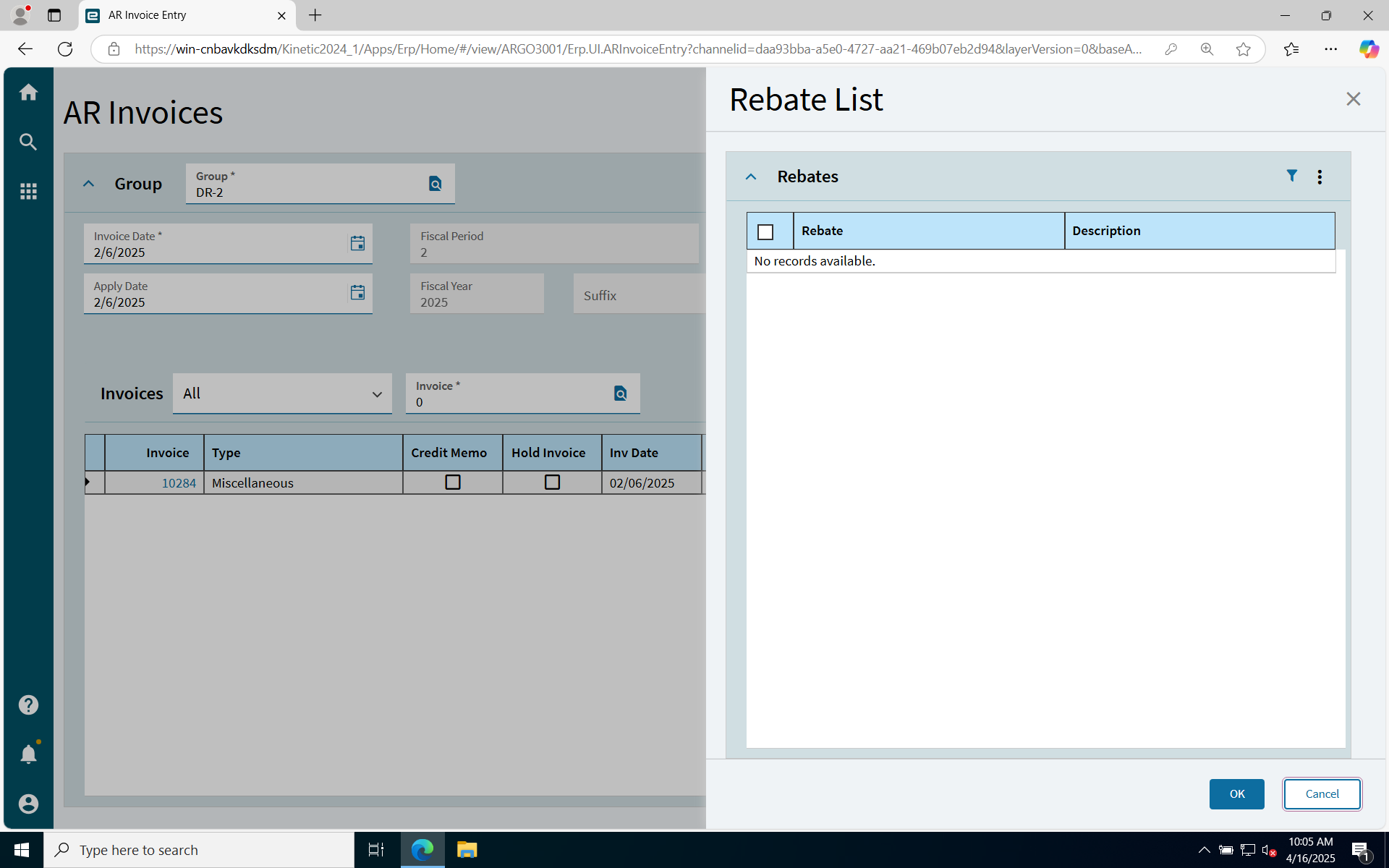This screenshot has width=1389, height=868.
Task: Click Cancel in Rebate List
Action: (1322, 793)
